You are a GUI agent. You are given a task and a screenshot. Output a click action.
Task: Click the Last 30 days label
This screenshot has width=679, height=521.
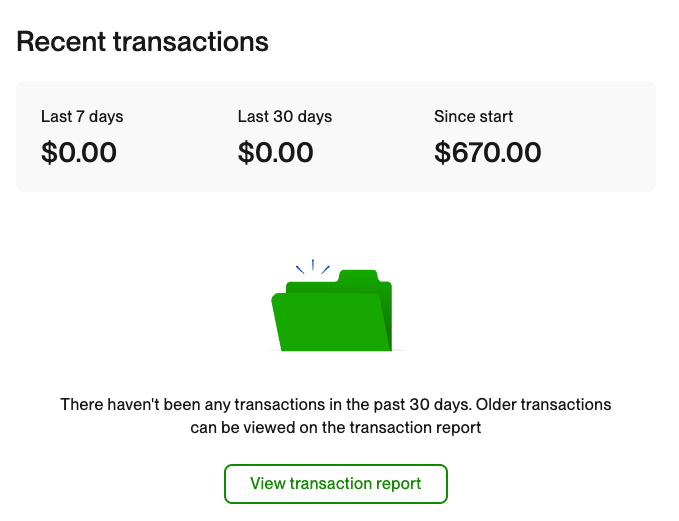pos(285,117)
